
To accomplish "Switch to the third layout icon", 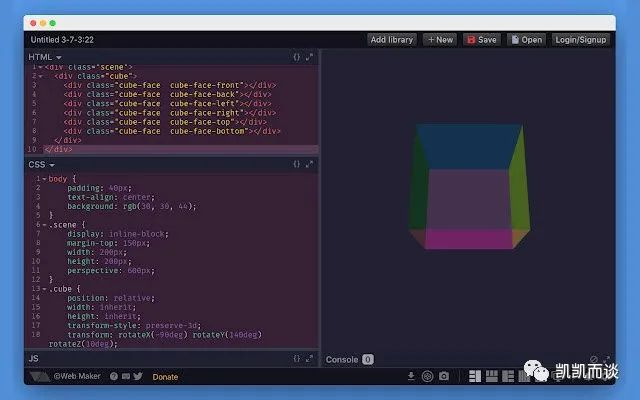I will coord(508,376).
